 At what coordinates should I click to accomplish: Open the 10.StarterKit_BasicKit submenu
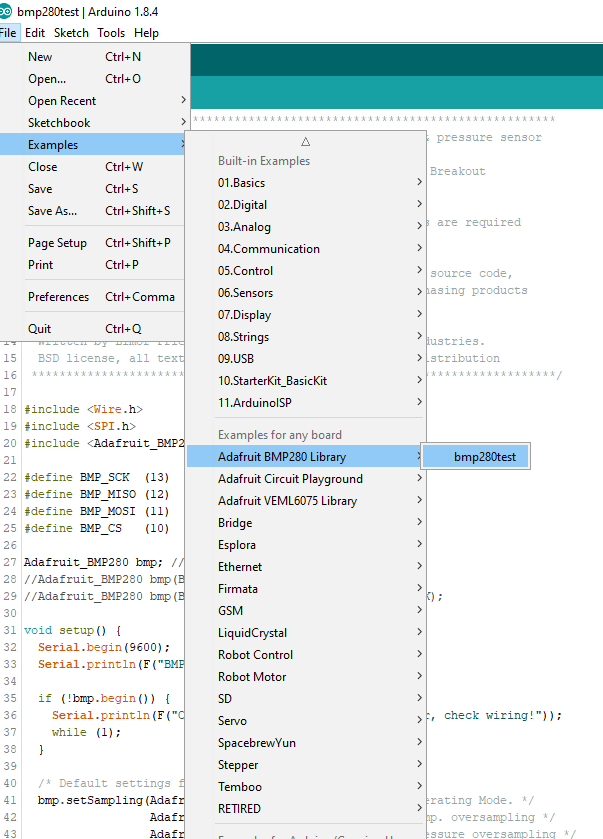(x=306, y=380)
